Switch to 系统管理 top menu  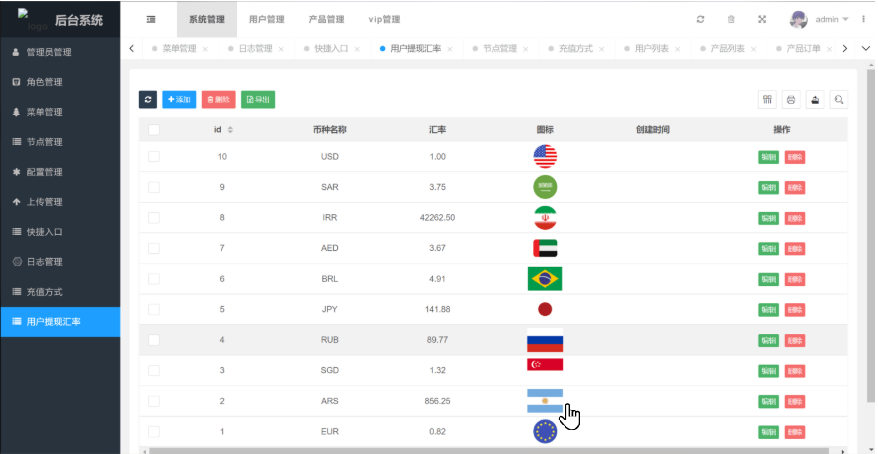pos(207,20)
